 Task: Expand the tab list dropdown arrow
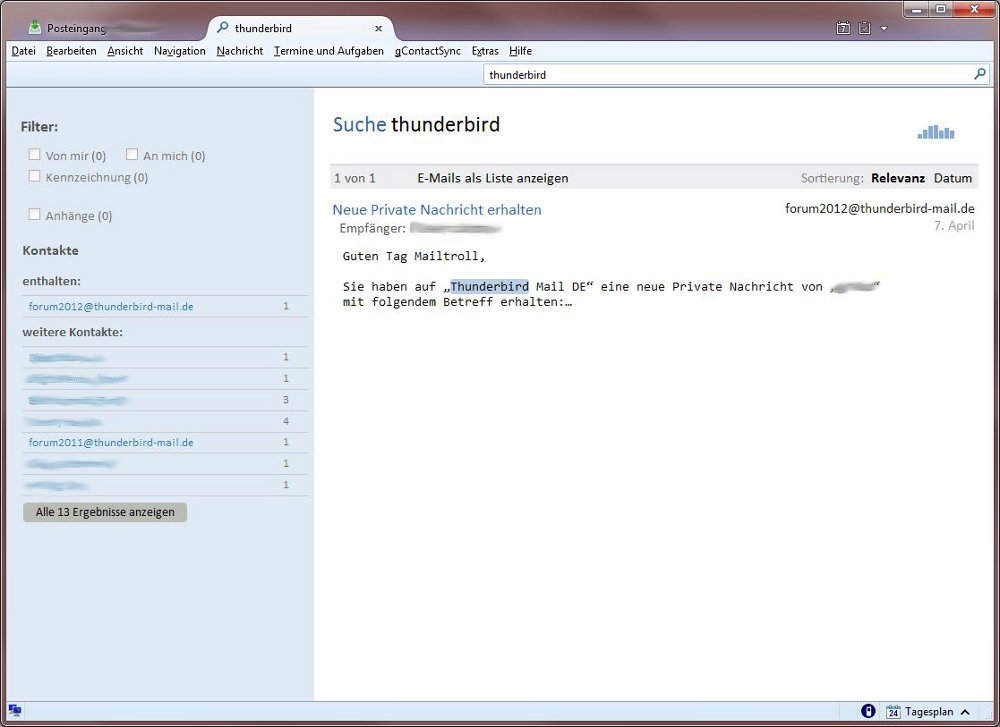884,28
